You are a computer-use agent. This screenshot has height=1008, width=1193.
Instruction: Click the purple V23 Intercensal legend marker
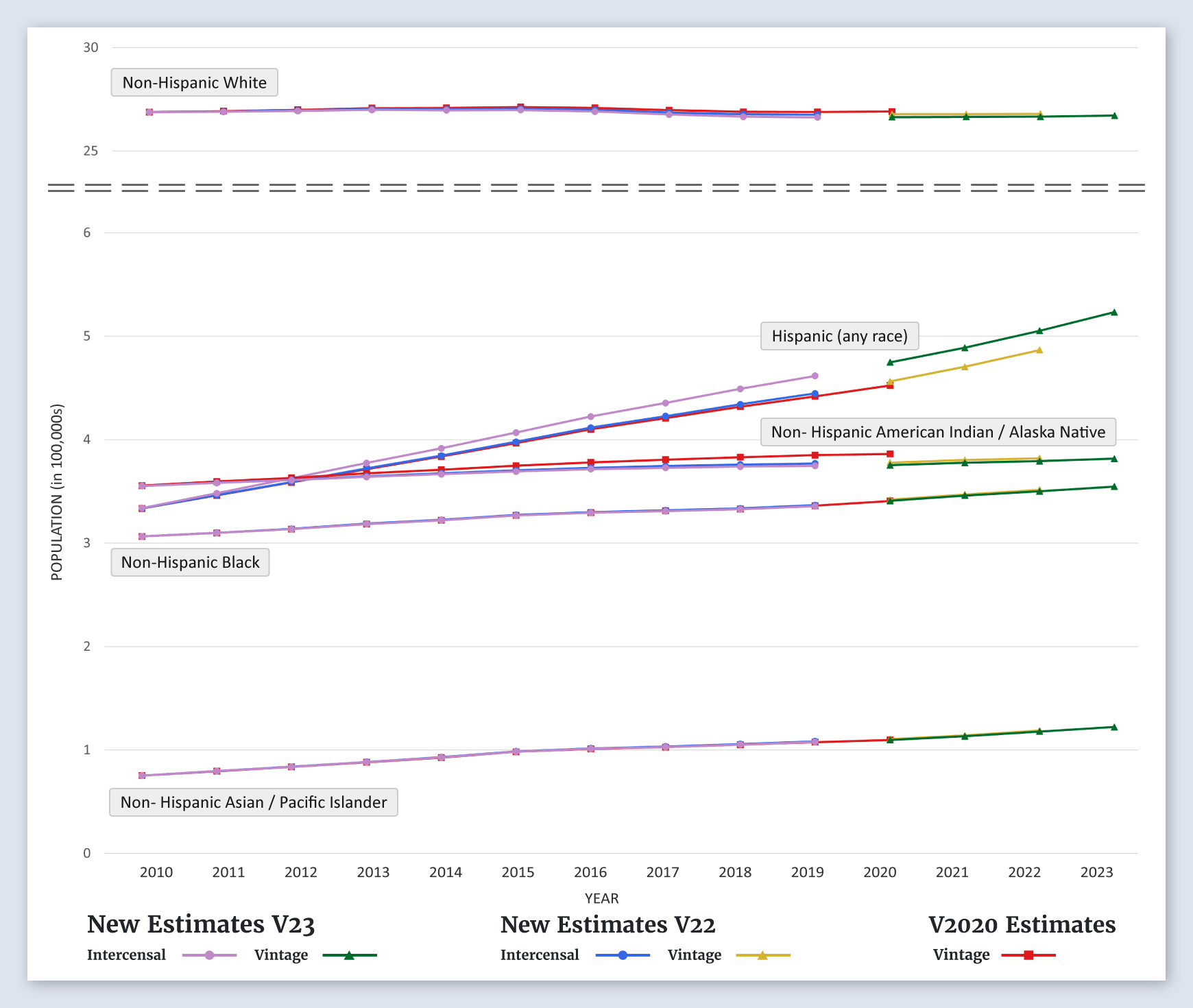(210, 955)
